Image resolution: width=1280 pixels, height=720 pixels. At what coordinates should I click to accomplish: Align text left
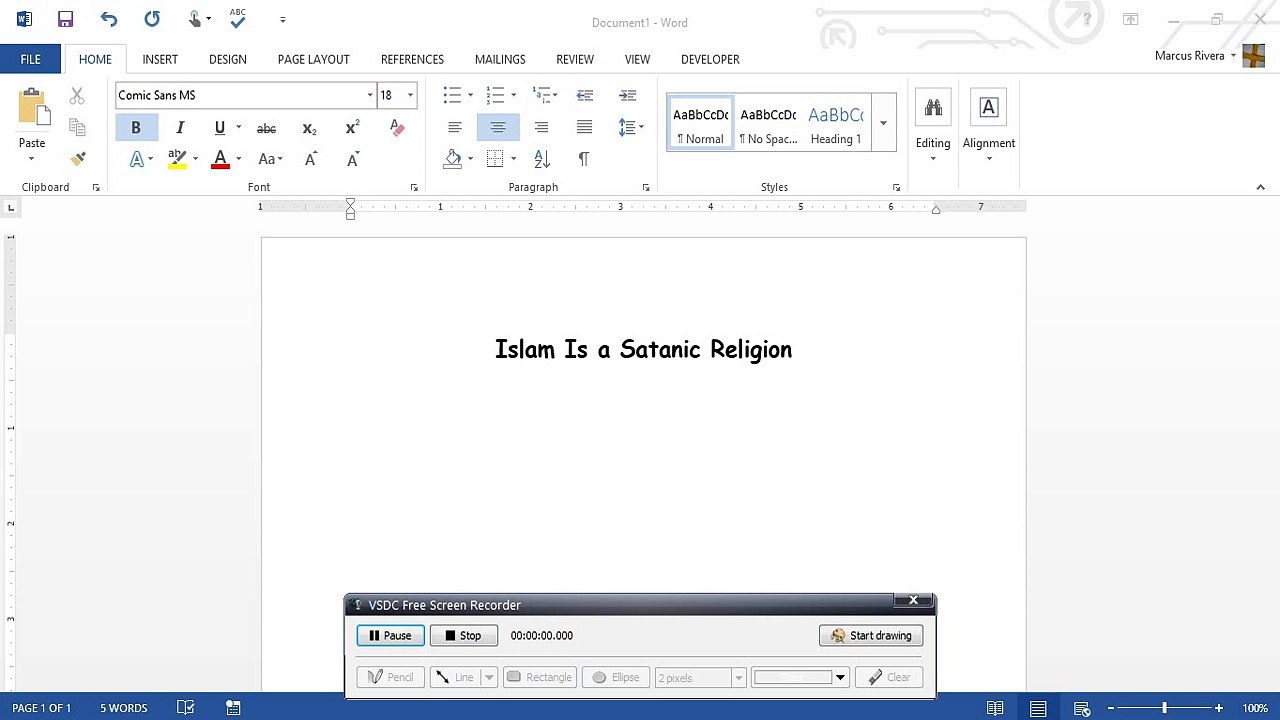[x=455, y=127]
